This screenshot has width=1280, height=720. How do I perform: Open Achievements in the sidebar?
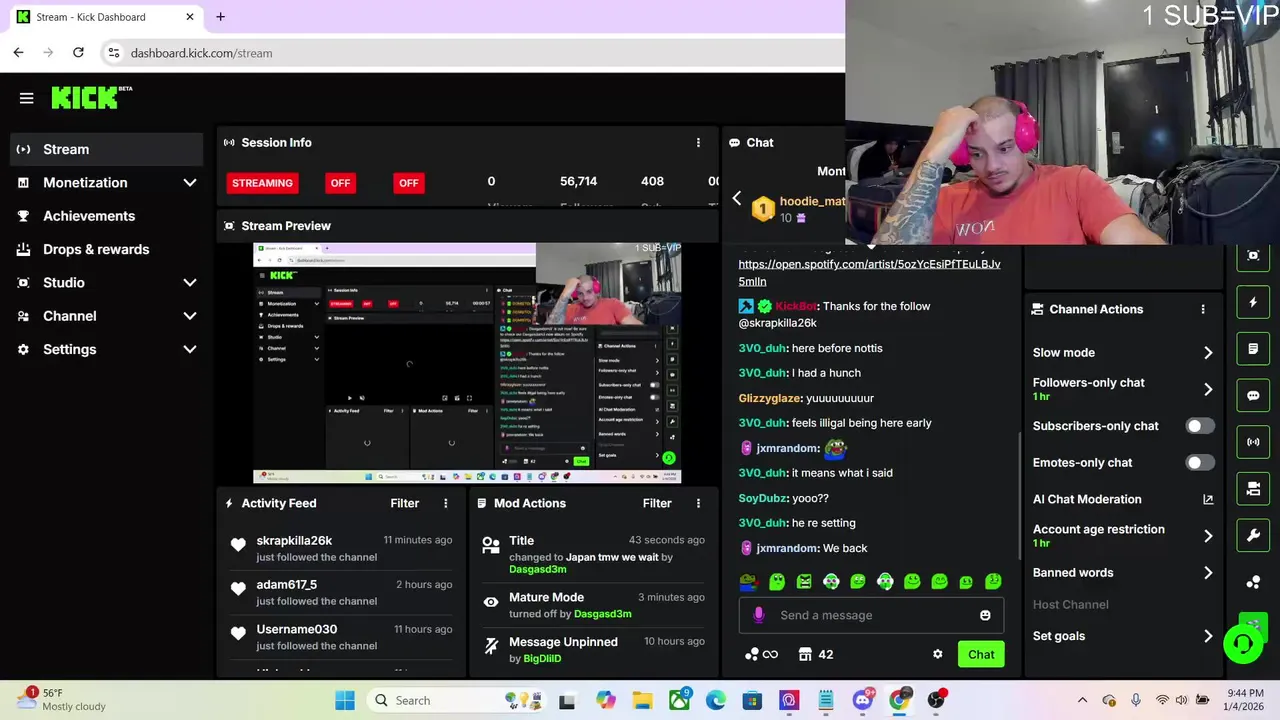click(107, 216)
